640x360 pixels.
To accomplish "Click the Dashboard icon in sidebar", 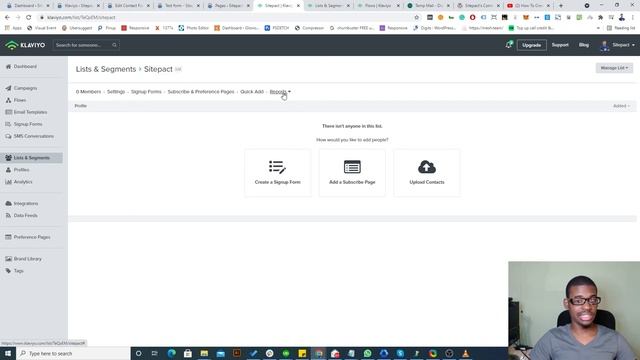I will (8, 67).
